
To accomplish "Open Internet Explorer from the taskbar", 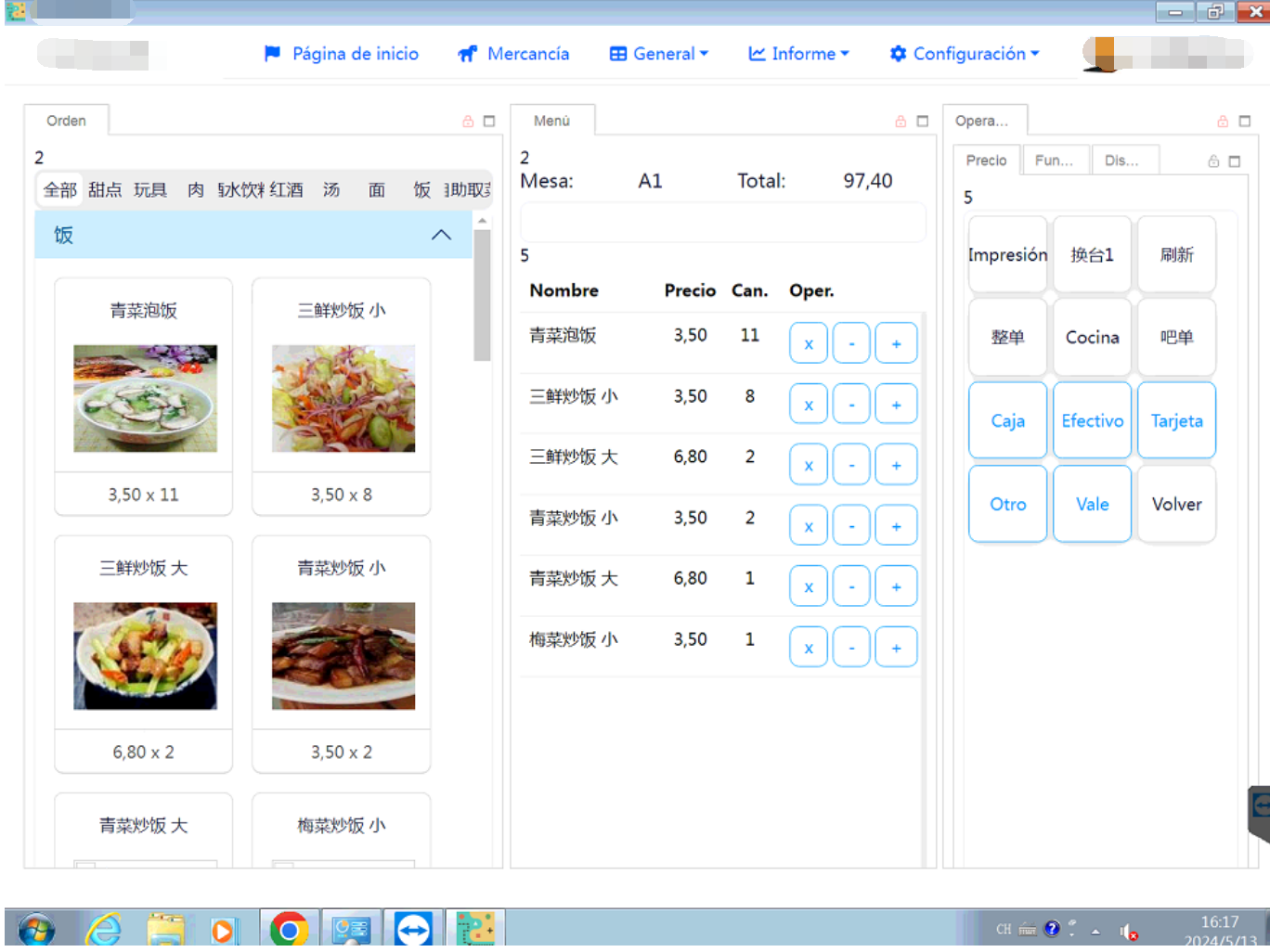I will click(x=105, y=929).
